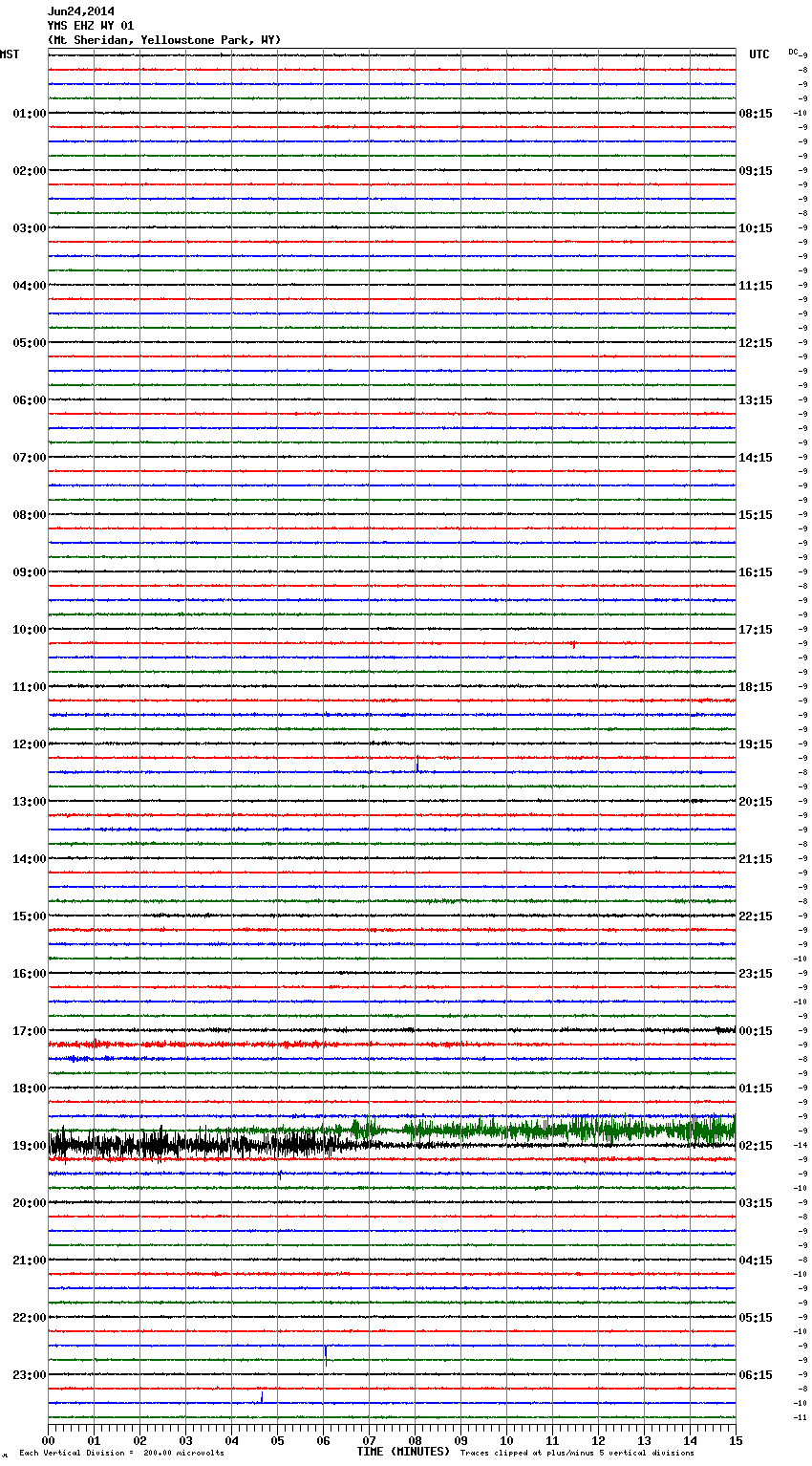Click the 08:15 UTC time label
The height and width of the screenshot is (1466, 812).
[756, 114]
